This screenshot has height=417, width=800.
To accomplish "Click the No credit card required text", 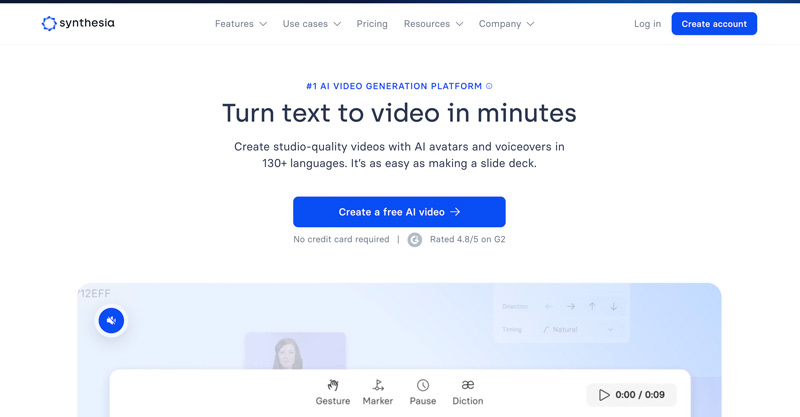I will pos(341,239).
